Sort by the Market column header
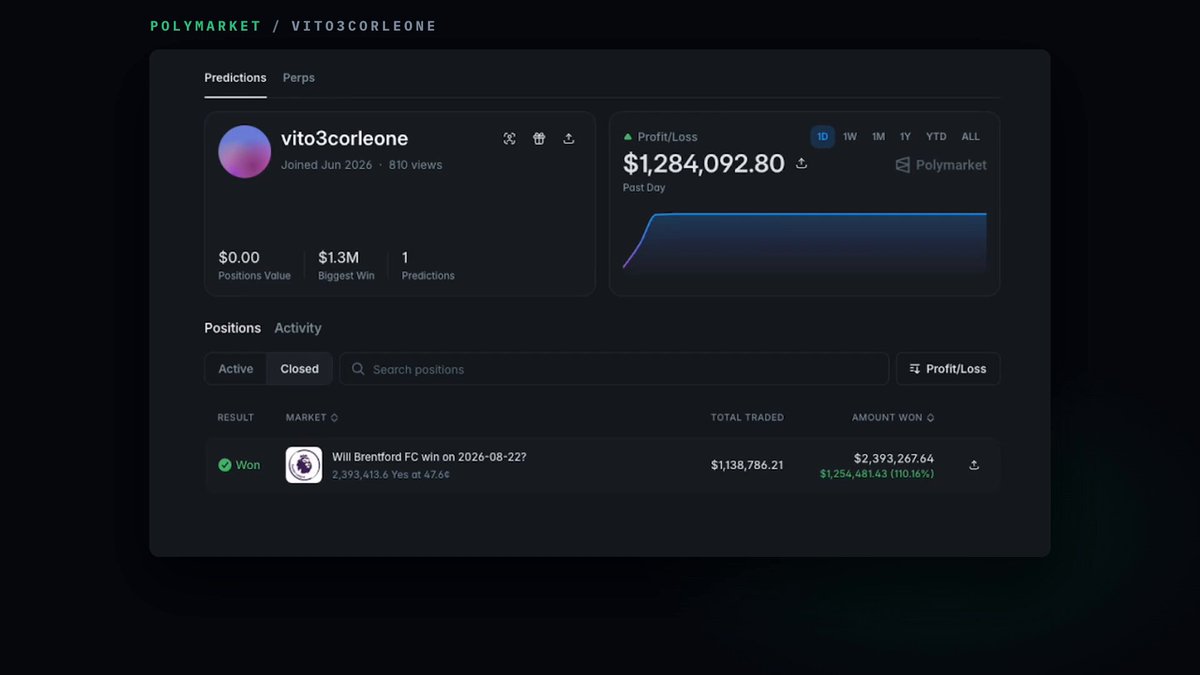The width and height of the screenshot is (1200, 675). pyautogui.click(x=312, y=417)
